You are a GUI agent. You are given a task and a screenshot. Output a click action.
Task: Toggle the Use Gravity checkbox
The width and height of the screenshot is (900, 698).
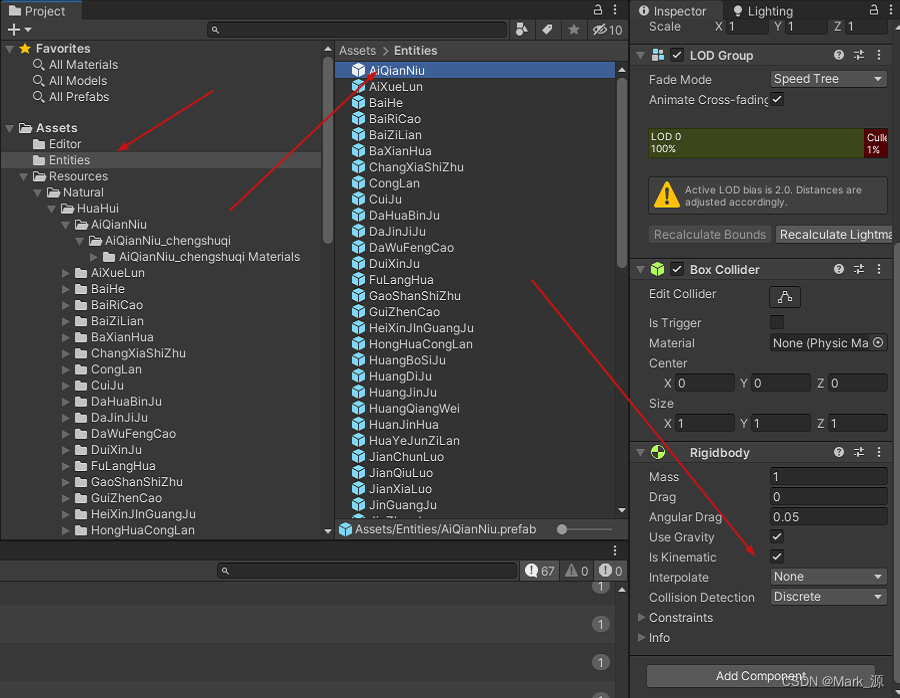777,537
